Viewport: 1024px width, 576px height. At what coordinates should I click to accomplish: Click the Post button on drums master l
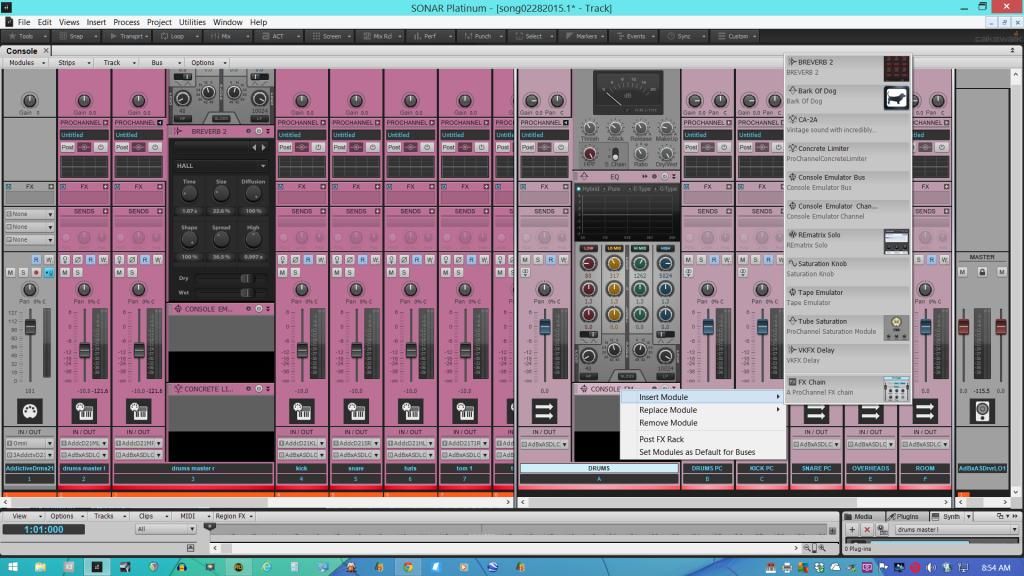[68, 147]
